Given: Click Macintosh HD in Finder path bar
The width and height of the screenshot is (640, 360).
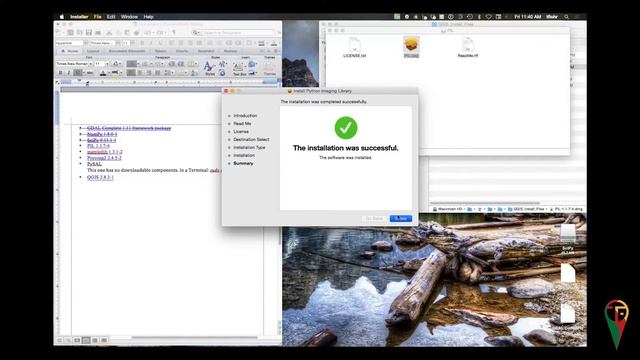Looking at the screenshot, I should [x=448, y=209].
